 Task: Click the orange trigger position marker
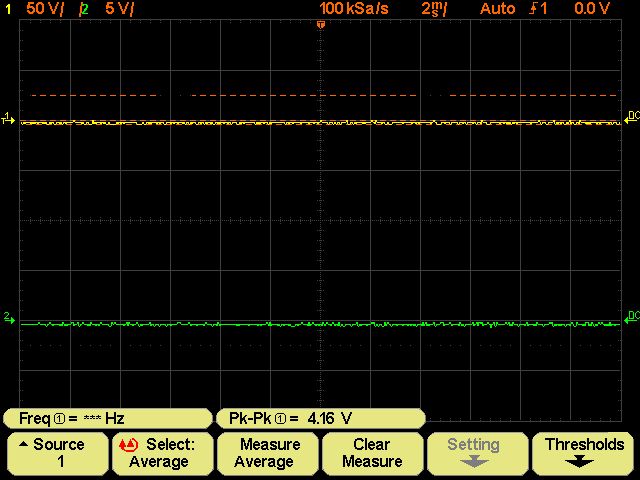pyautogui.click(x=321, y=25)
